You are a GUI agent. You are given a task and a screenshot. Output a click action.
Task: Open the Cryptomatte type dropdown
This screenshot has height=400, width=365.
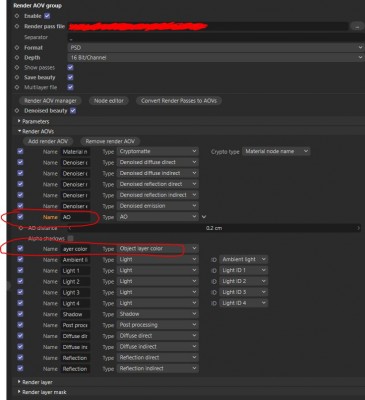(158, 151)
